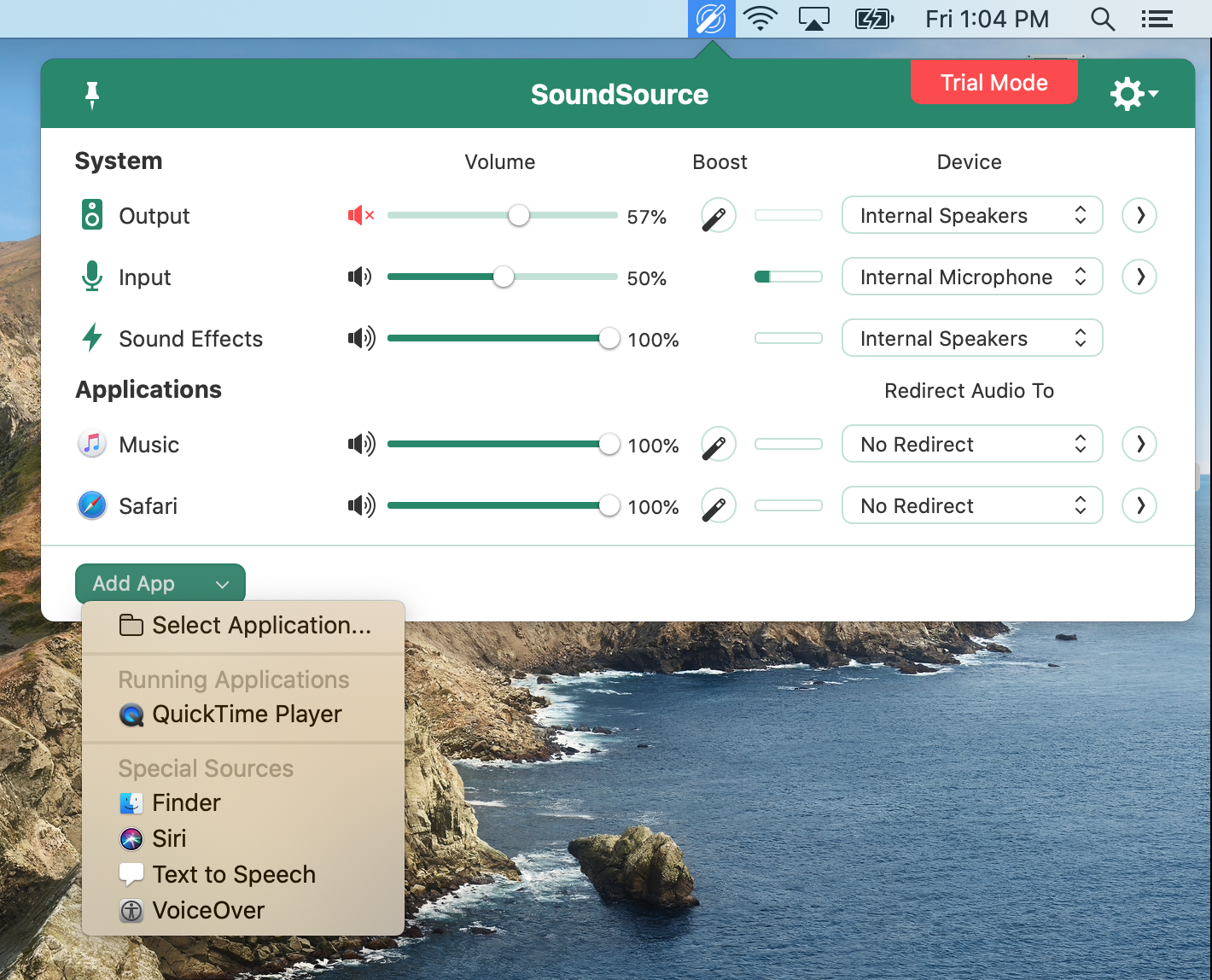Toggle the Output boost magic wand
The width and height of the screenshot is (1212, 980).
click(719, 215)
